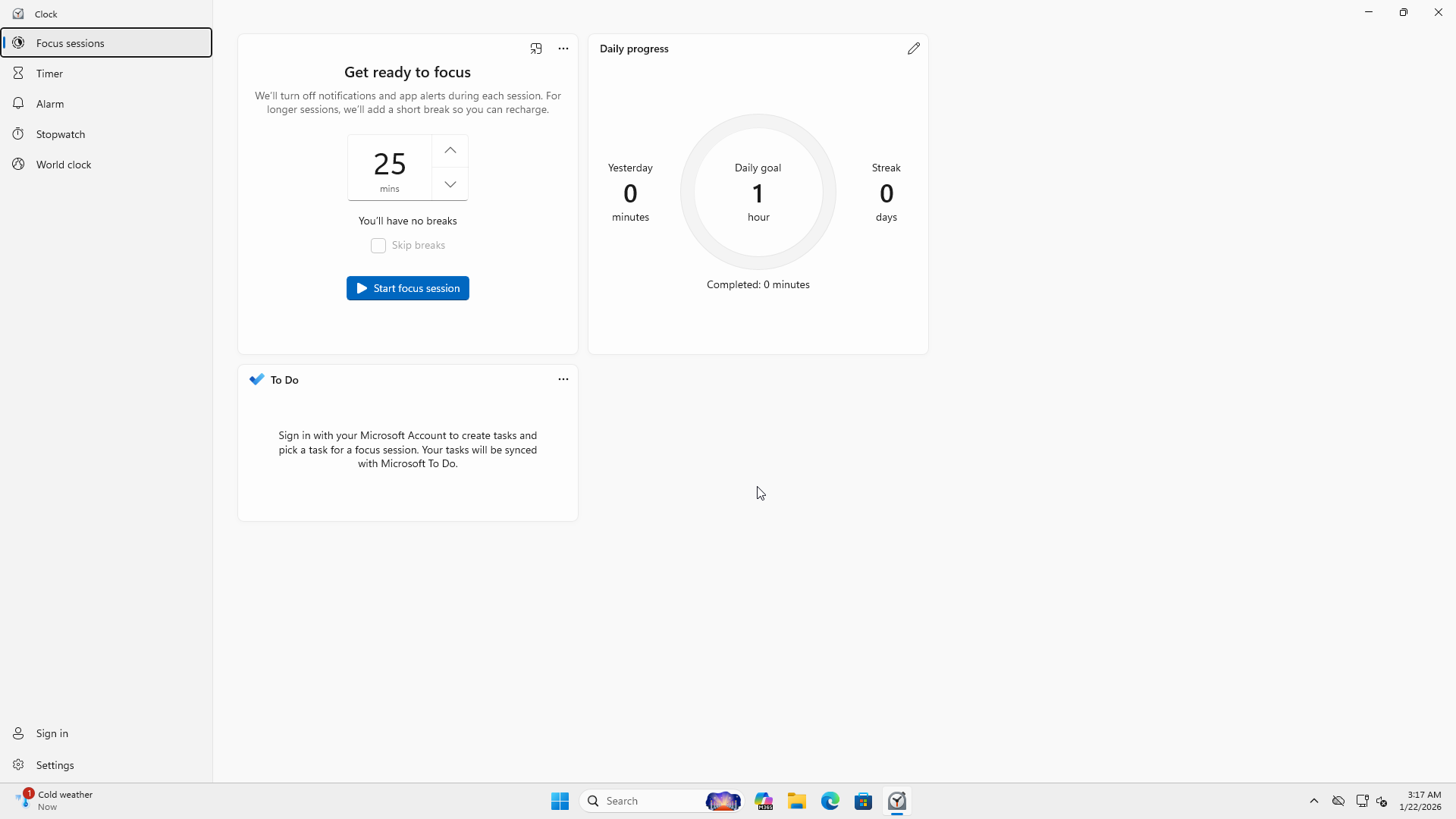The image size is (1456, 819).
Task: Open Microsoft Edge from the taskbar
Action: coord(830,801)
